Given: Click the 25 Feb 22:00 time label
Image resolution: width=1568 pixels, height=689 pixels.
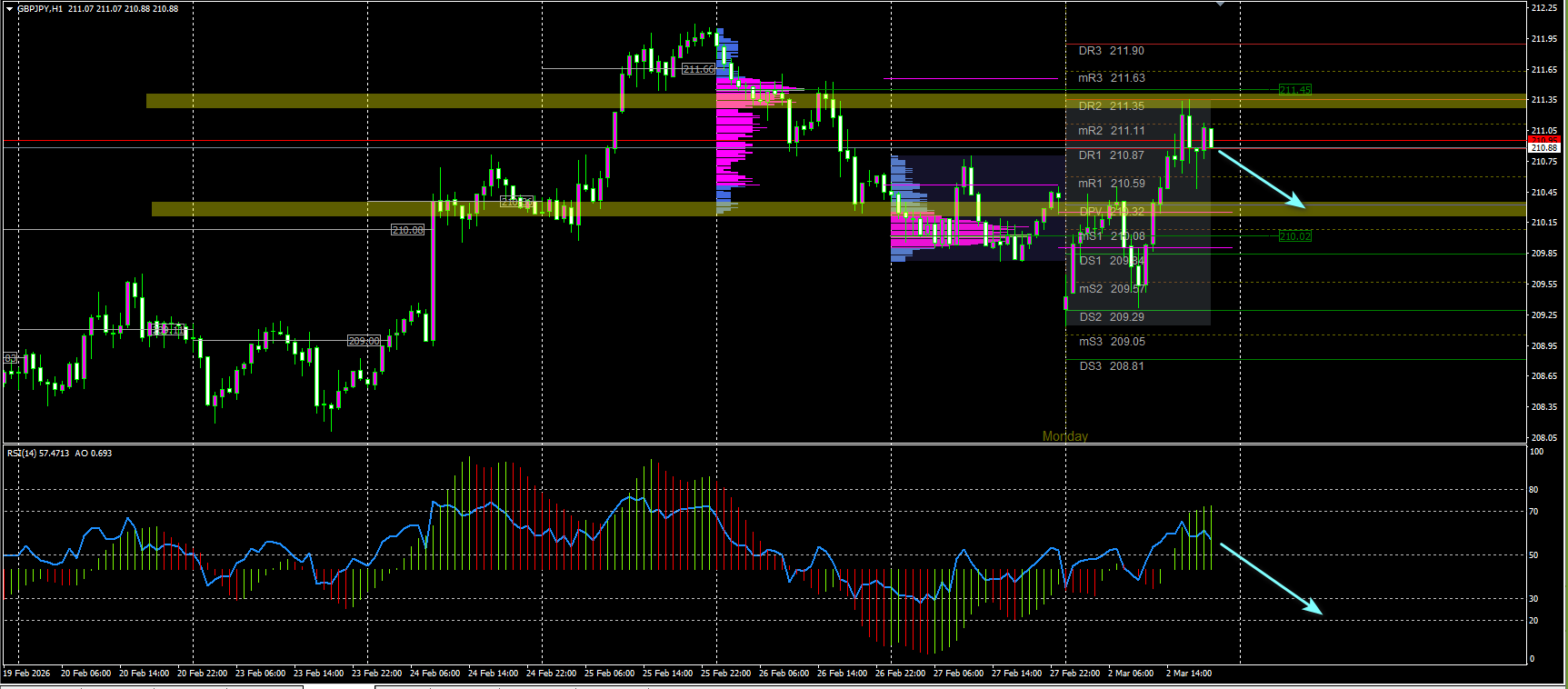Looking at the screenshot, I should coord(725,674).
